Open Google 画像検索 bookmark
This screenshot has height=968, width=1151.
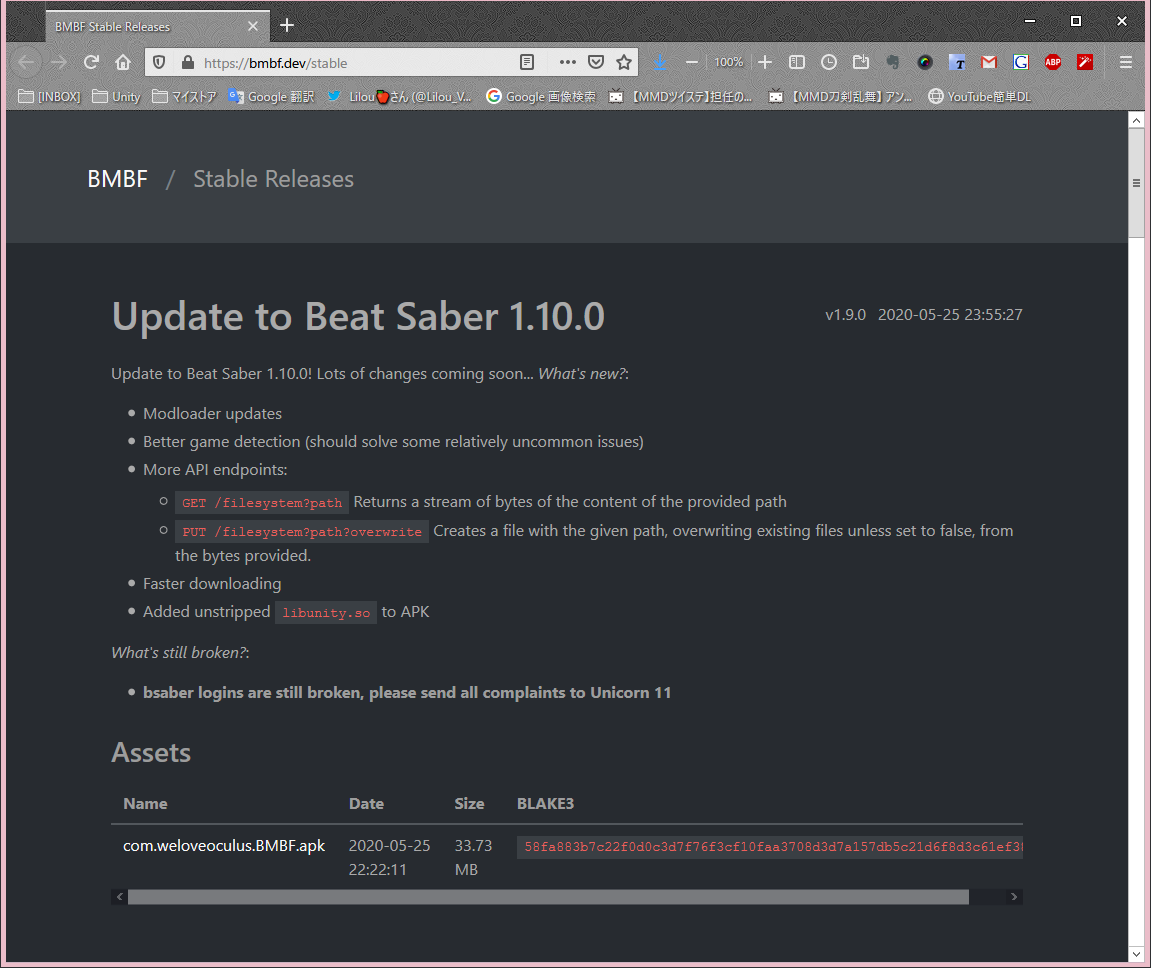pyautogui.click(x=541, y=97)
